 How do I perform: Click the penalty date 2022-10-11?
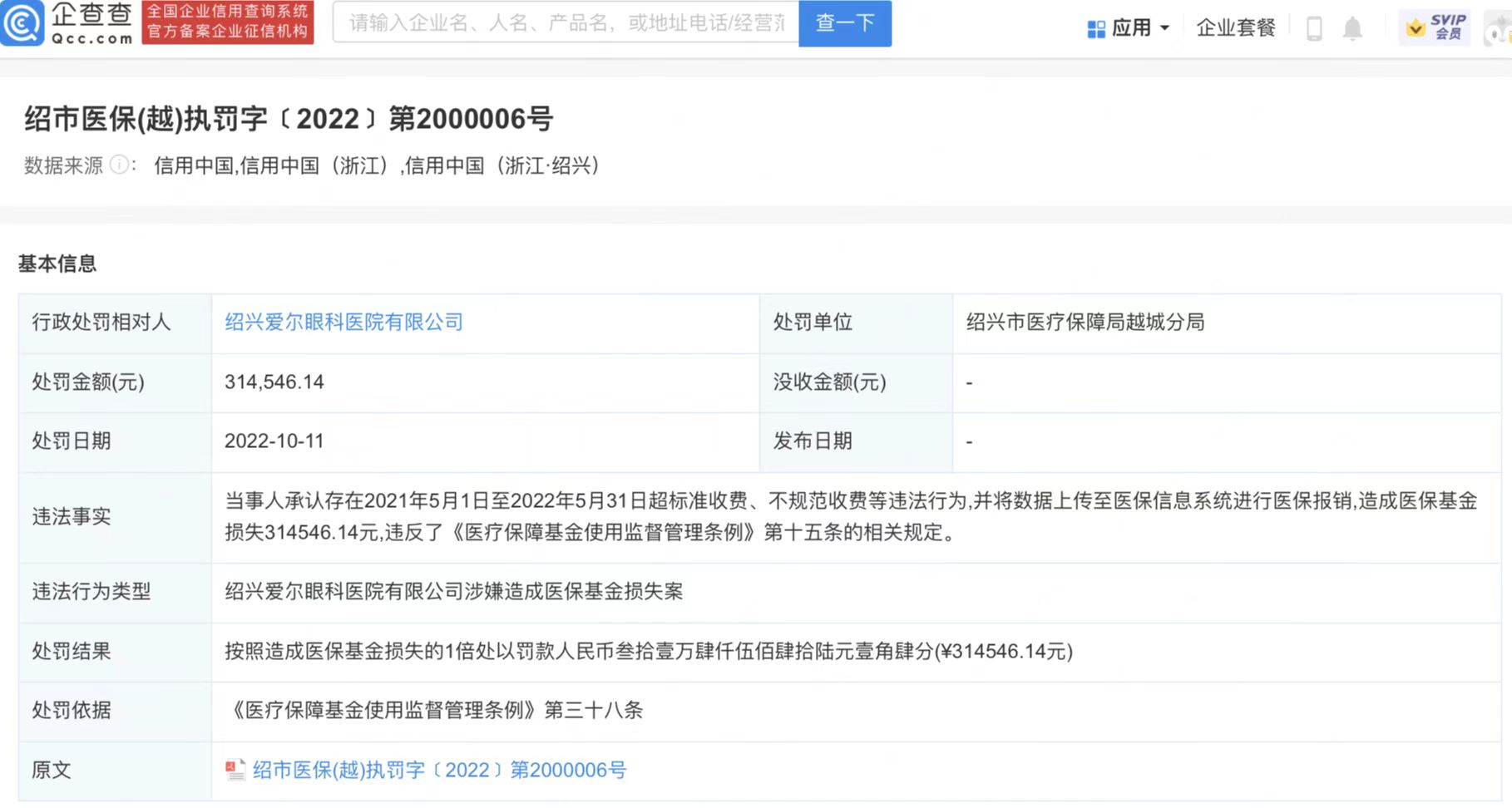click(x=274, y=441)
